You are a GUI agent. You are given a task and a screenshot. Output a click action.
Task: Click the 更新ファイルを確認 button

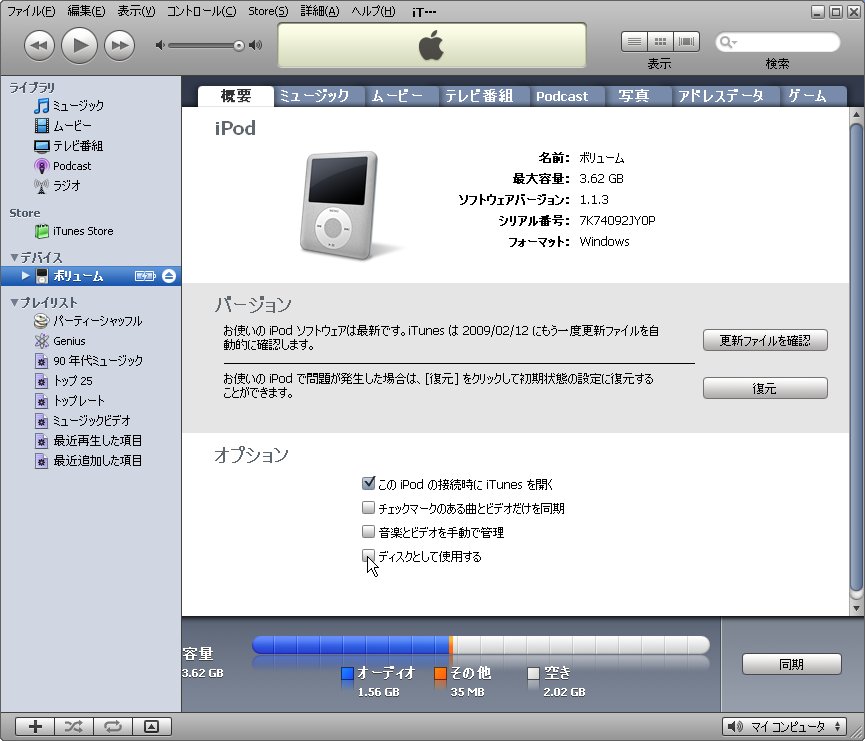pyautogui.click(x=765, y=340)
